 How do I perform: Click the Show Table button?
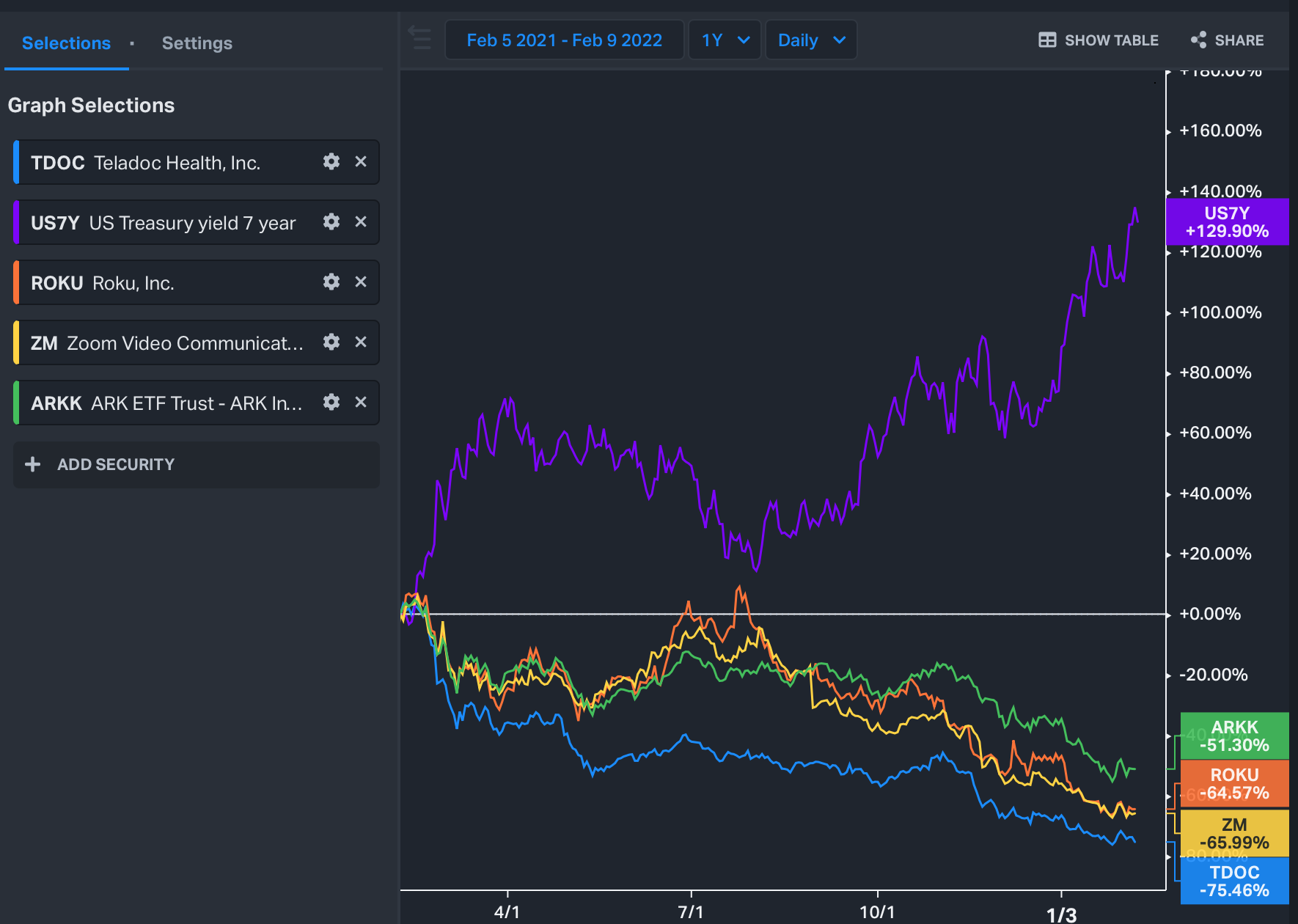[x=1099, y=40]
